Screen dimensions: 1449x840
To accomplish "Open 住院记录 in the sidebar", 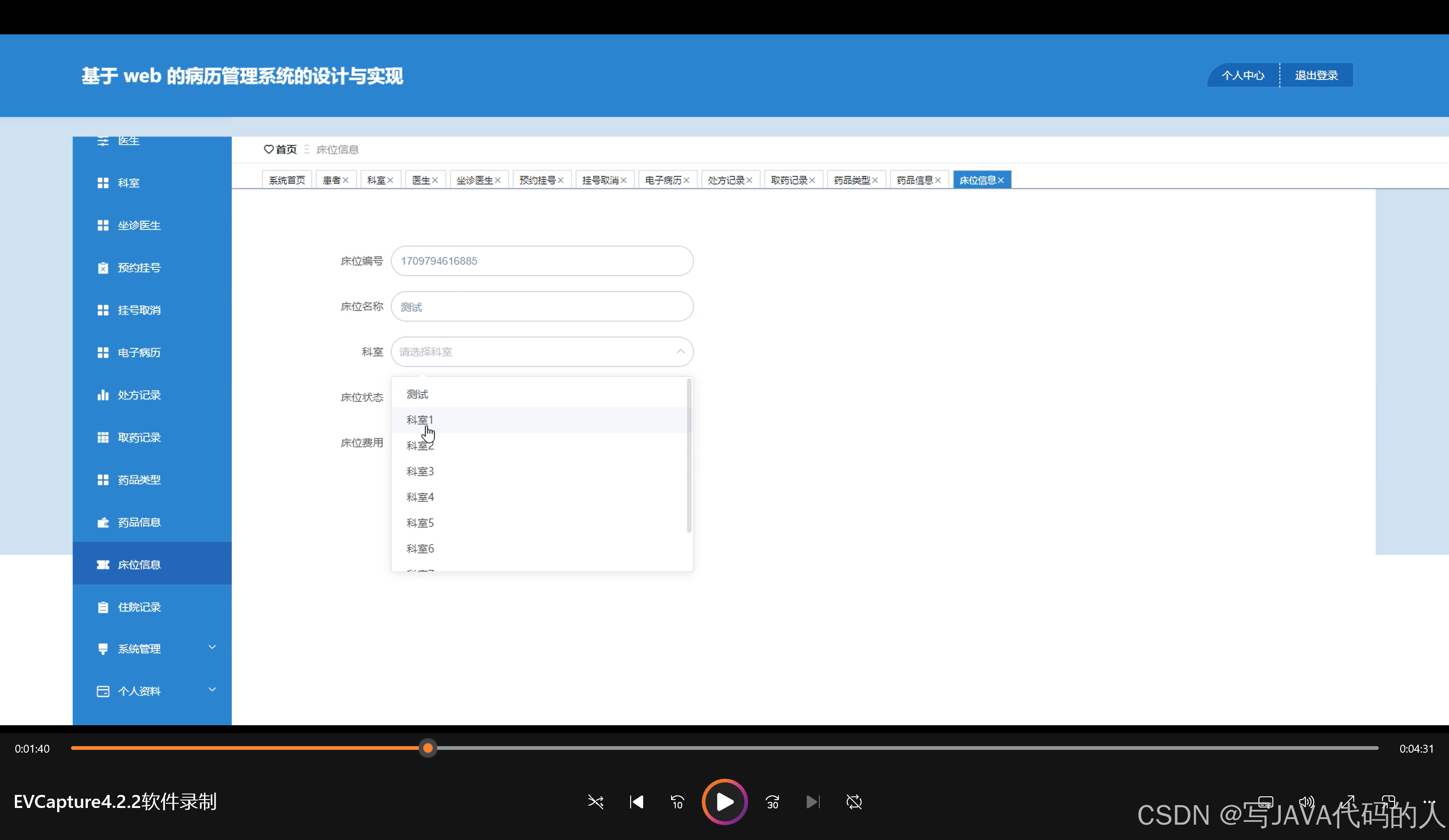I will pos(138,607).
